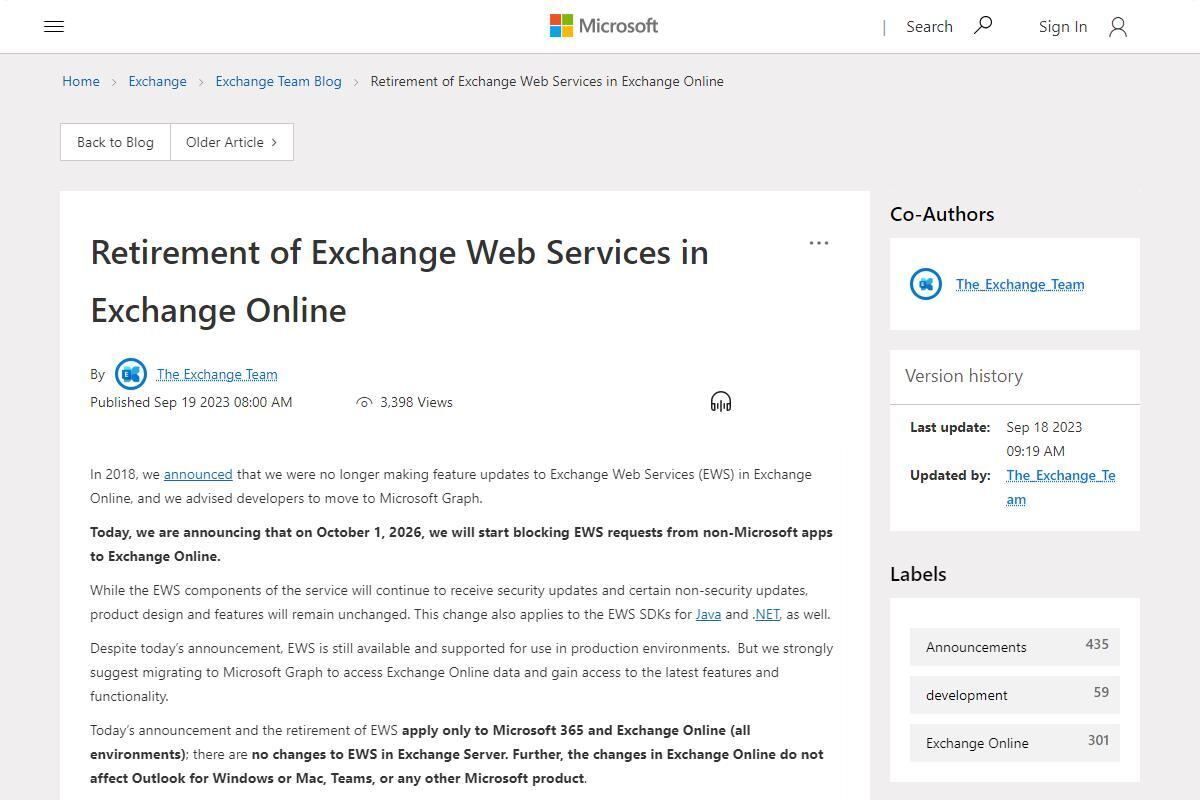The image size is (1200, 800).
Task: Click the Sign In link
Action: tap(1063, 27)
